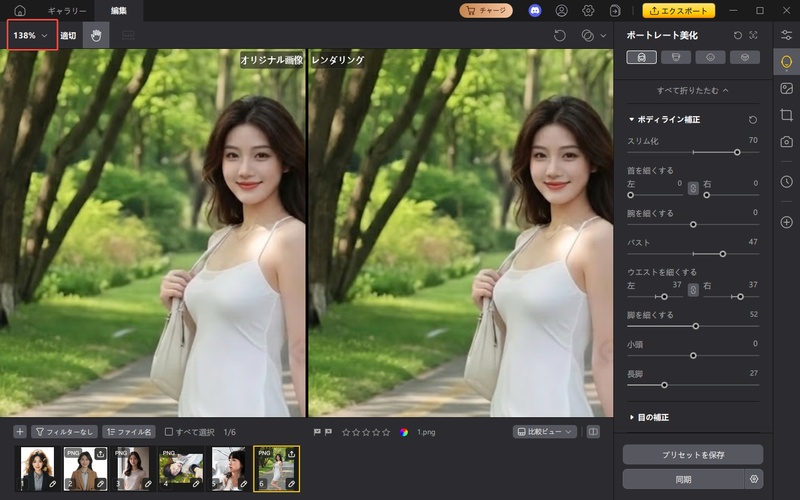
Task: Adjust the ウエスト 右 slider
Action: [740, 296]
